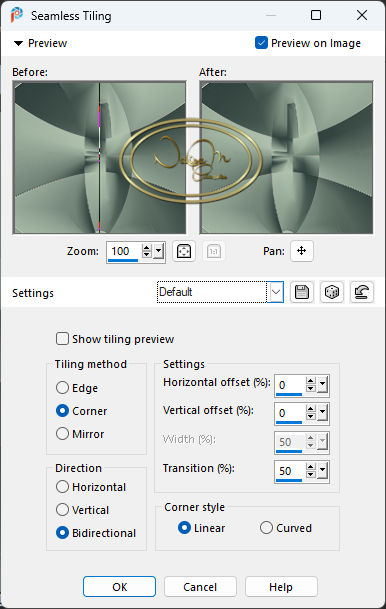Image resolution: width=386 pixels, height=609 pixels.
Task: Select the Edge tiling method
Action: (x=62, y=388)
